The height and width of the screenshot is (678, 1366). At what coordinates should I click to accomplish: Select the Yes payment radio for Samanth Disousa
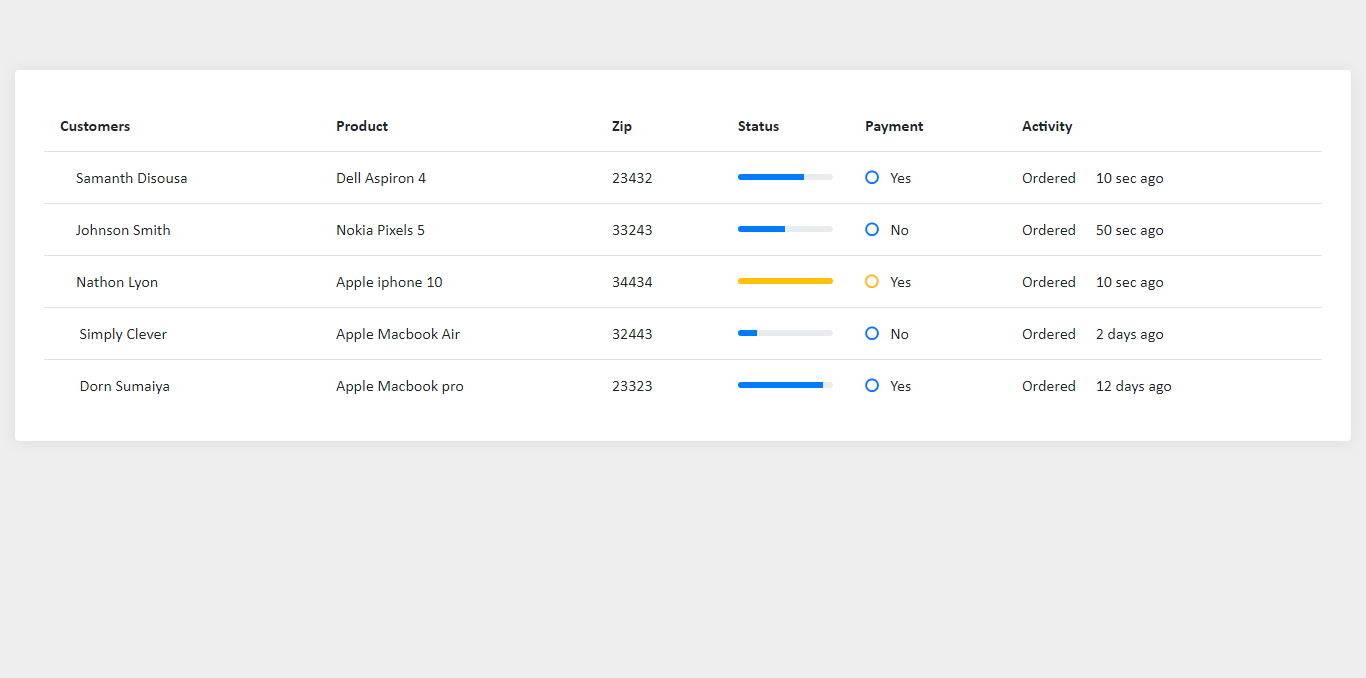click(x=872, y=177)
